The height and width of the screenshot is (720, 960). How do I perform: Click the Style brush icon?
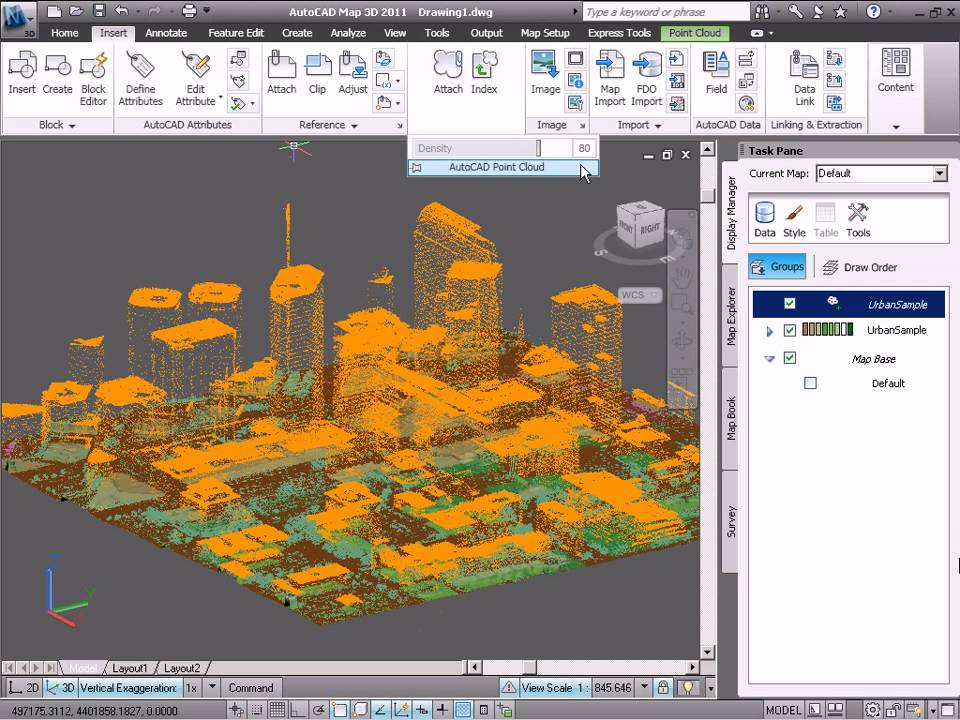(x=794, y=220)
